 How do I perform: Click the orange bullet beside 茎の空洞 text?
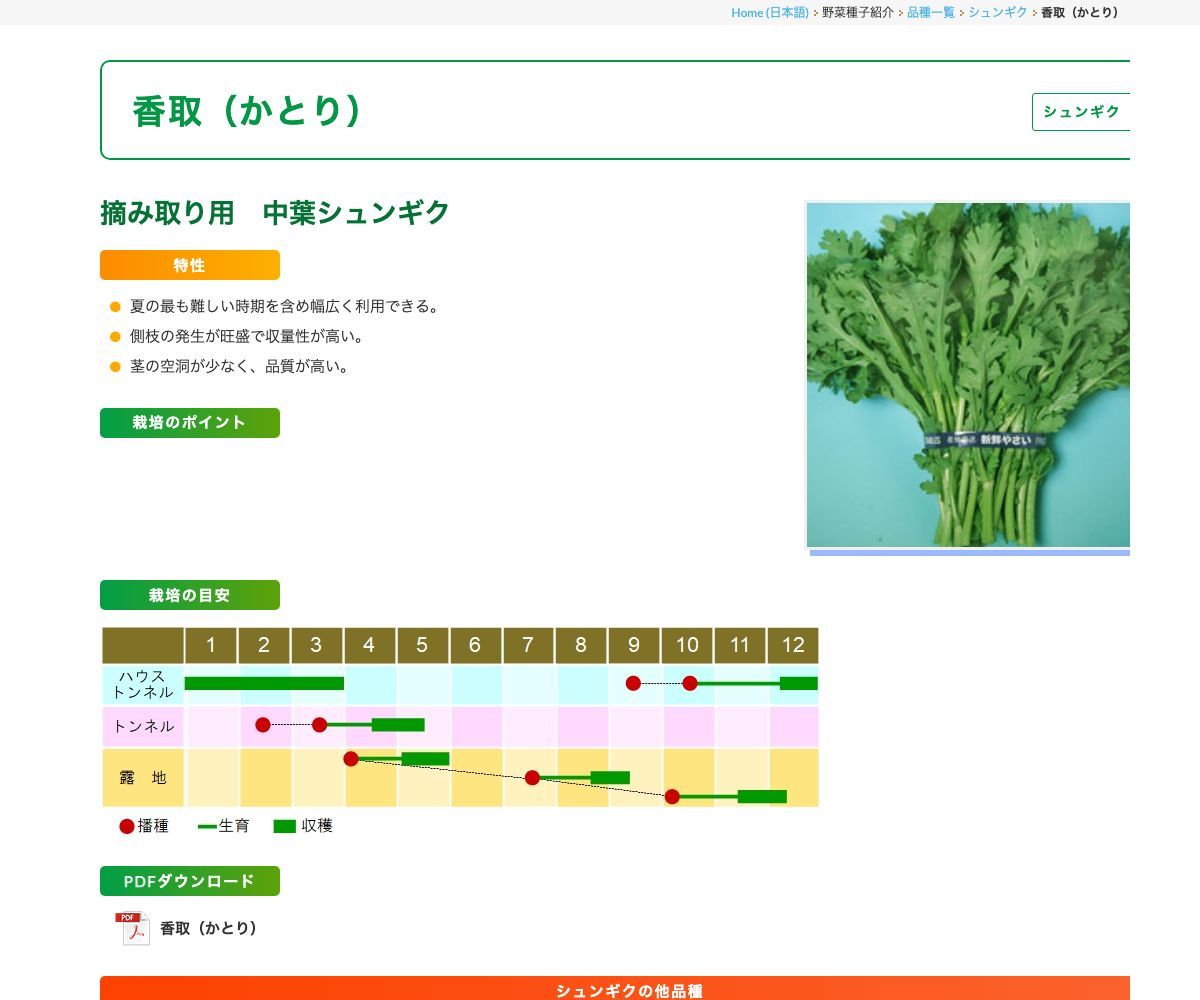point(113,367)
